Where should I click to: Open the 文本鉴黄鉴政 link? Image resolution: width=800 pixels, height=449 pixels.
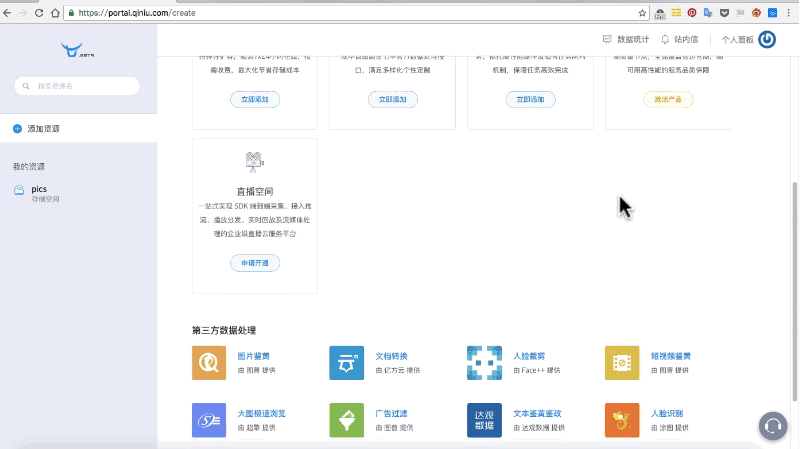coord(537,413)
